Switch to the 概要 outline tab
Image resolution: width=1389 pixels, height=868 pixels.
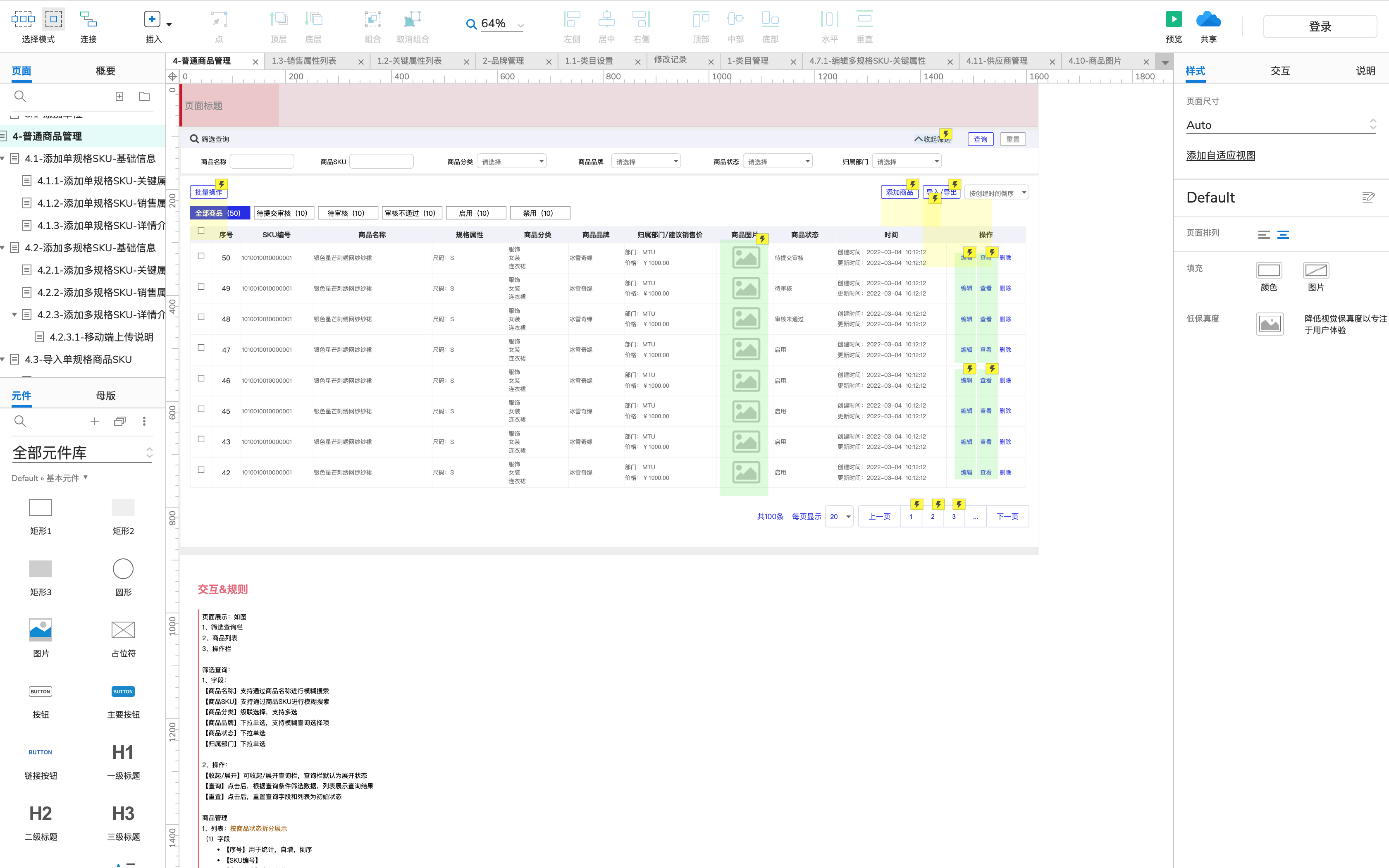[105, 71]
